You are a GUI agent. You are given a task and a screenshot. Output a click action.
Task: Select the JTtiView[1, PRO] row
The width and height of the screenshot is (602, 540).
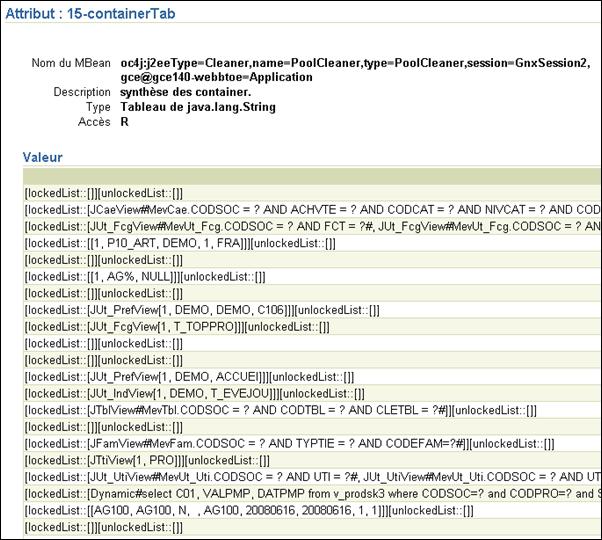tap(312, 461)
